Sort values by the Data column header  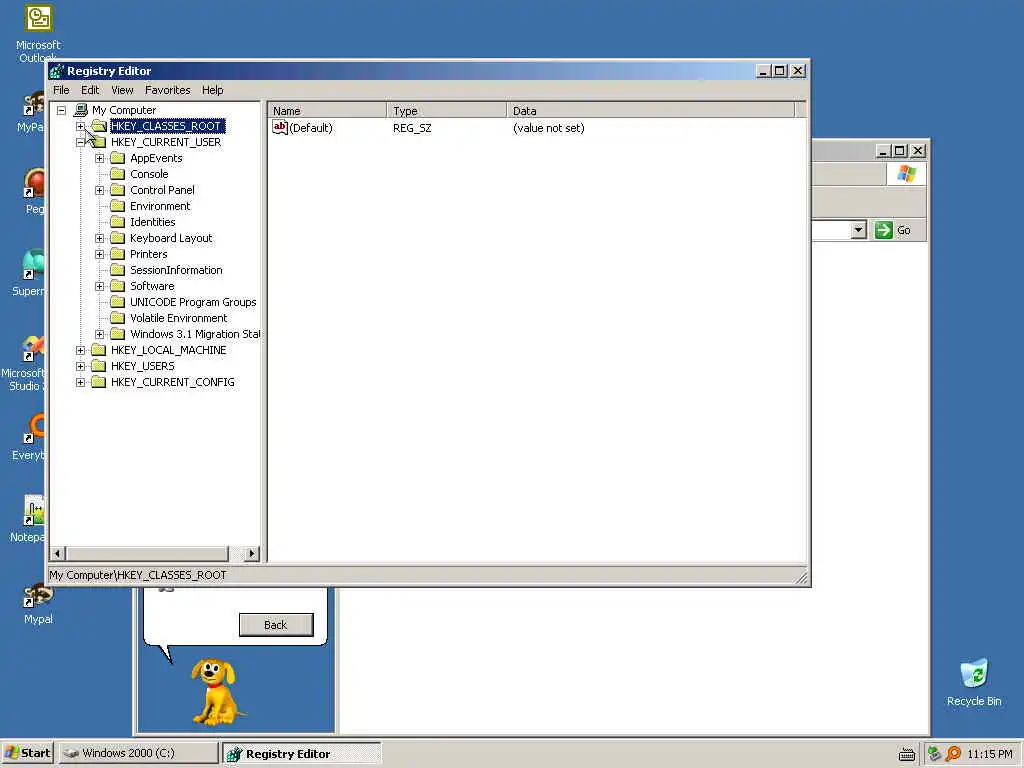650,110
